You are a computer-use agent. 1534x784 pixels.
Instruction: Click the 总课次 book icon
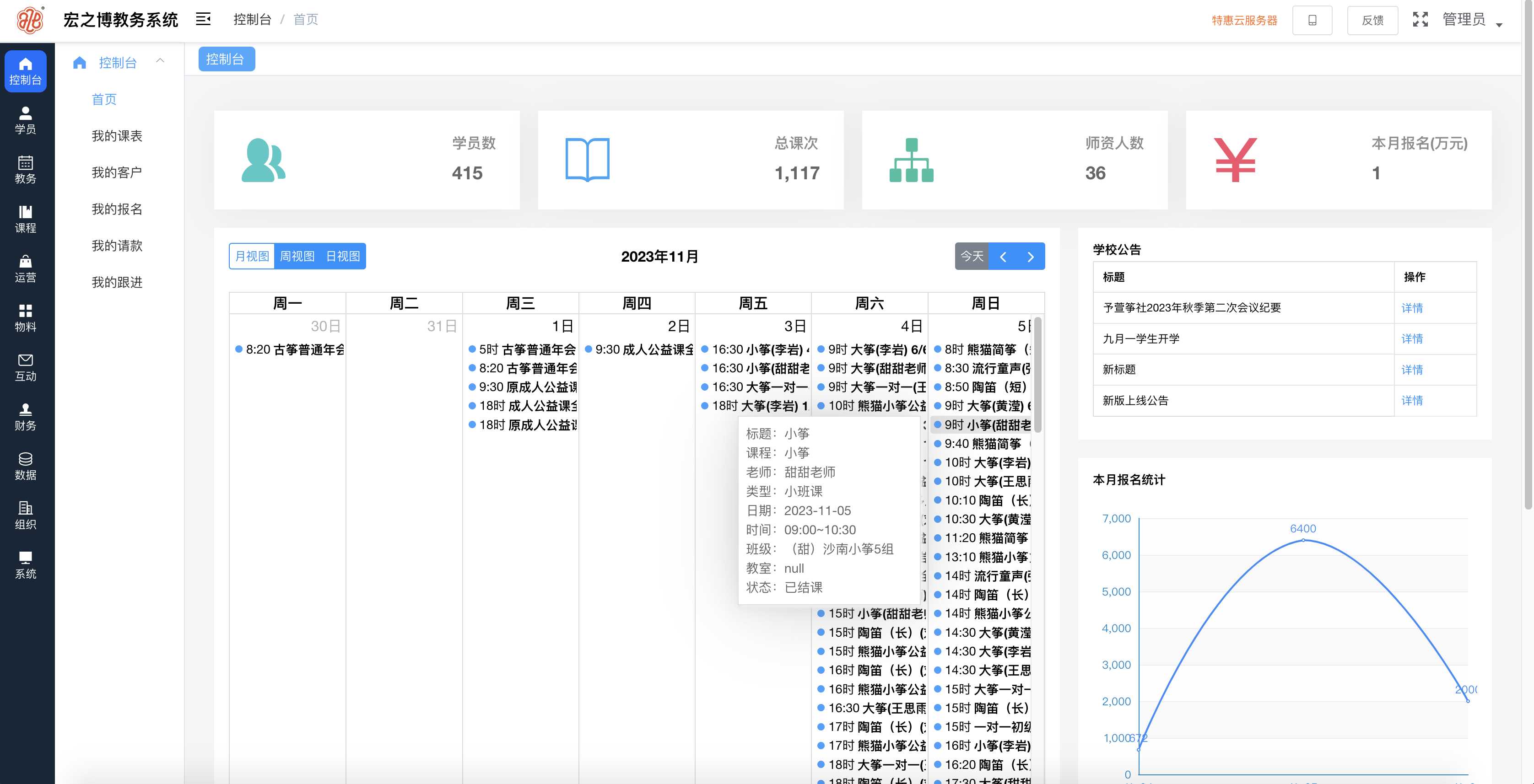tap(587, 160)
